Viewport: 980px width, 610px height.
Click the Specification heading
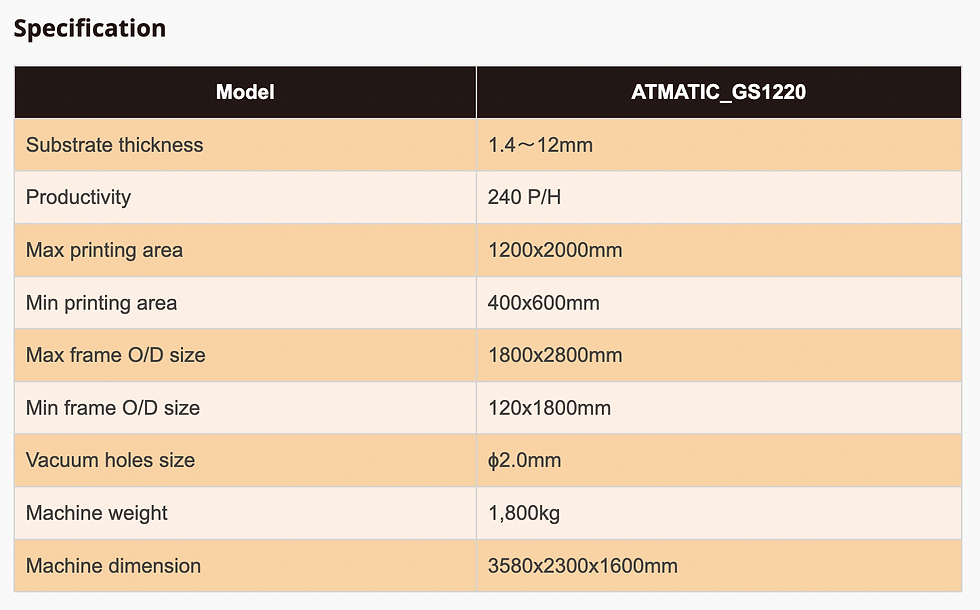point(89,29)
